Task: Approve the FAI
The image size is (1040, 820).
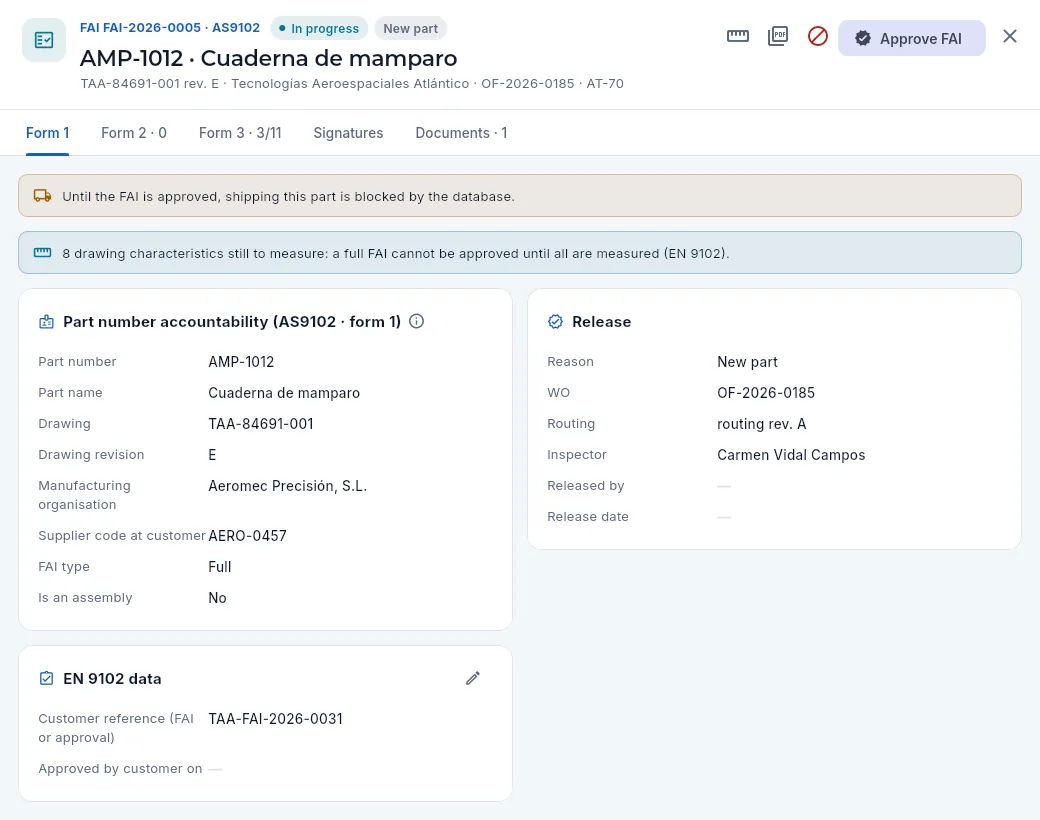Action: [x=911, y=38]
